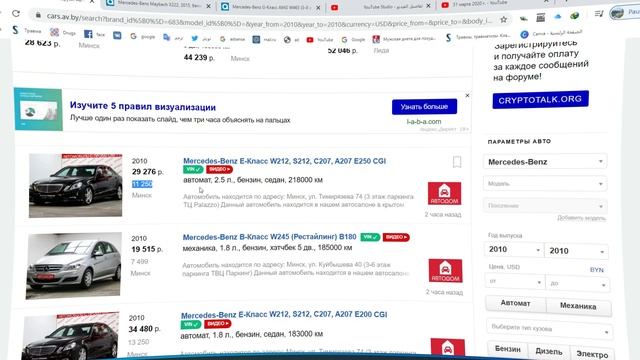The width and height of the screenshot is (640, 360).
Task: Click the Автодом dealer logo on E250 listing
Action: [444, 193]
